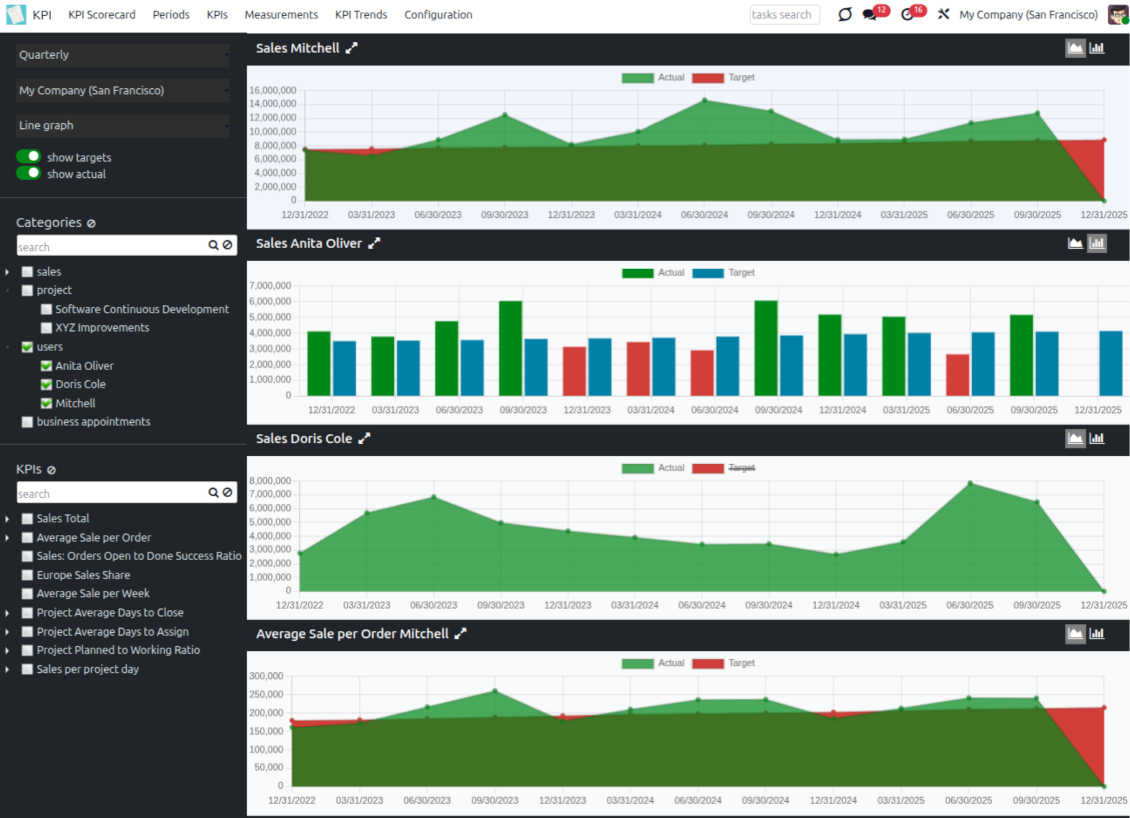The height and width of the screenshot is (818, 1130).
Task: Expand the sales category tree node
Action: click(7, 272)
